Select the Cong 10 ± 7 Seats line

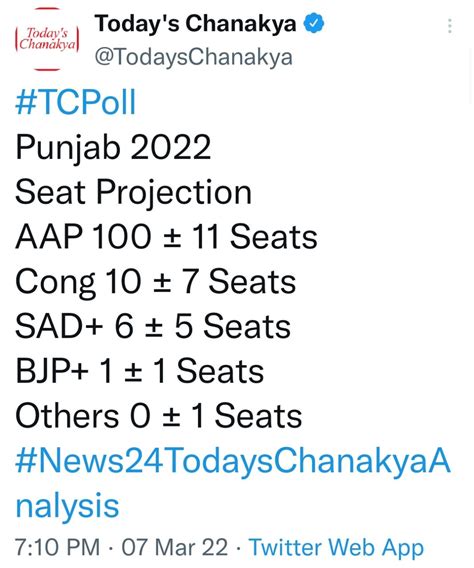click(x=156, y=283)
